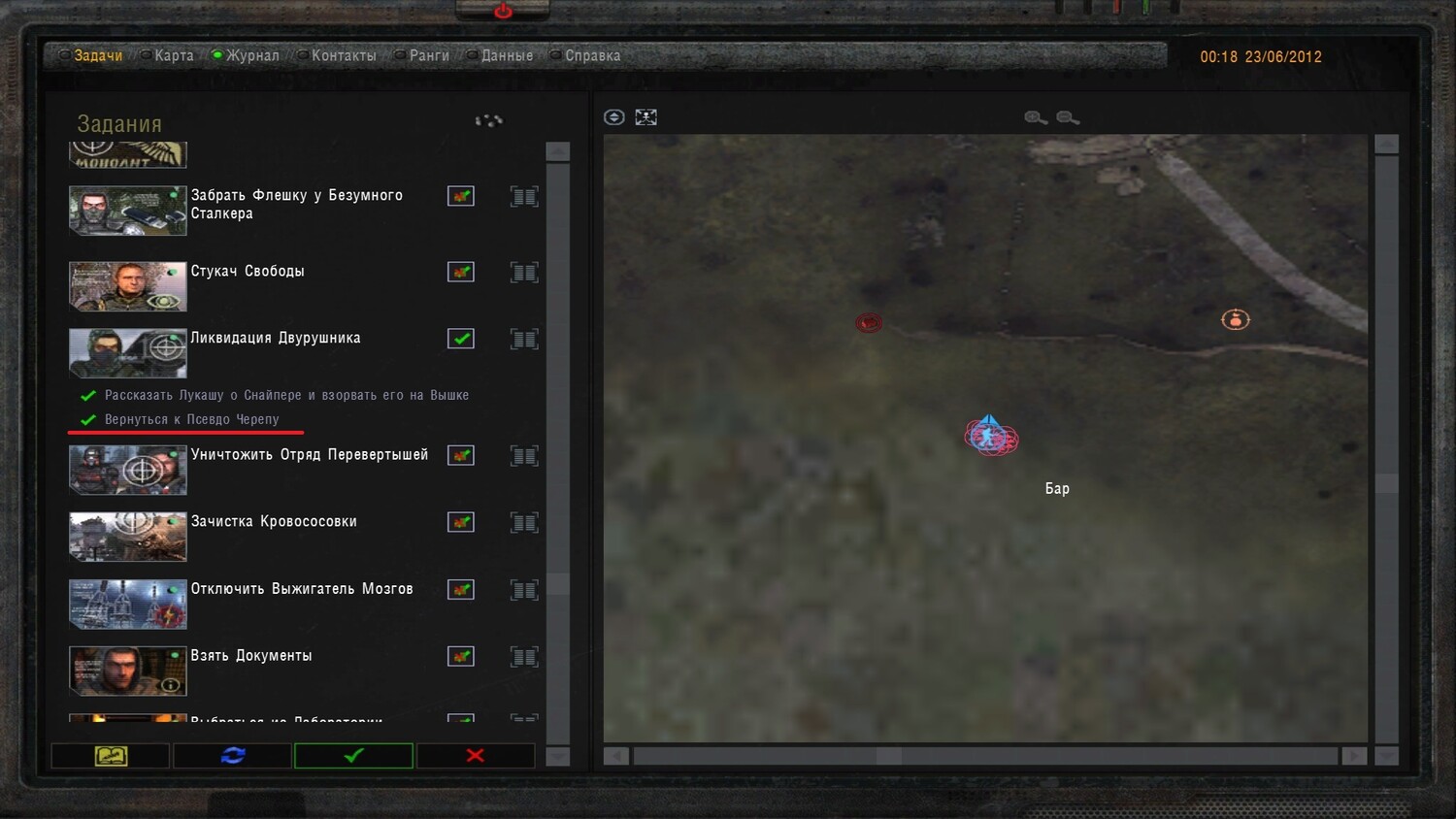Center map on player with top-left icon
The image size is (1456, 819).
613,117
